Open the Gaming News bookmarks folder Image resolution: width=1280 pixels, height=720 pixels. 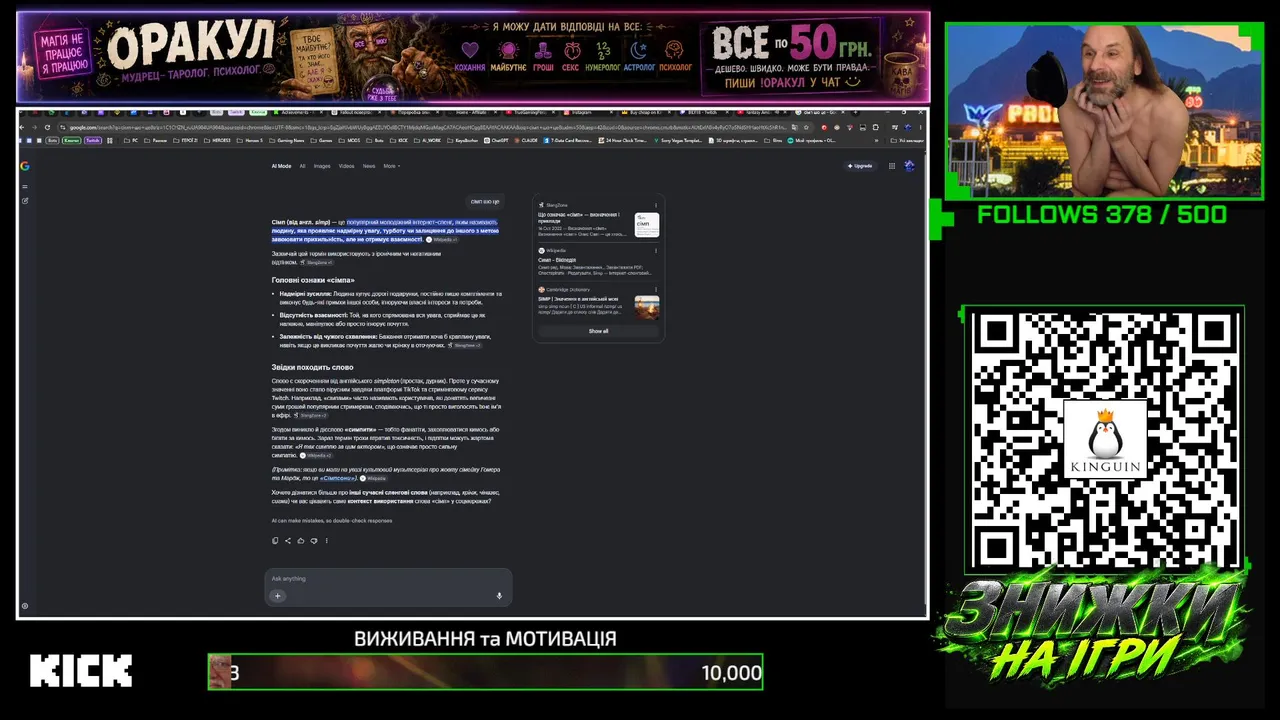(287, 140)
